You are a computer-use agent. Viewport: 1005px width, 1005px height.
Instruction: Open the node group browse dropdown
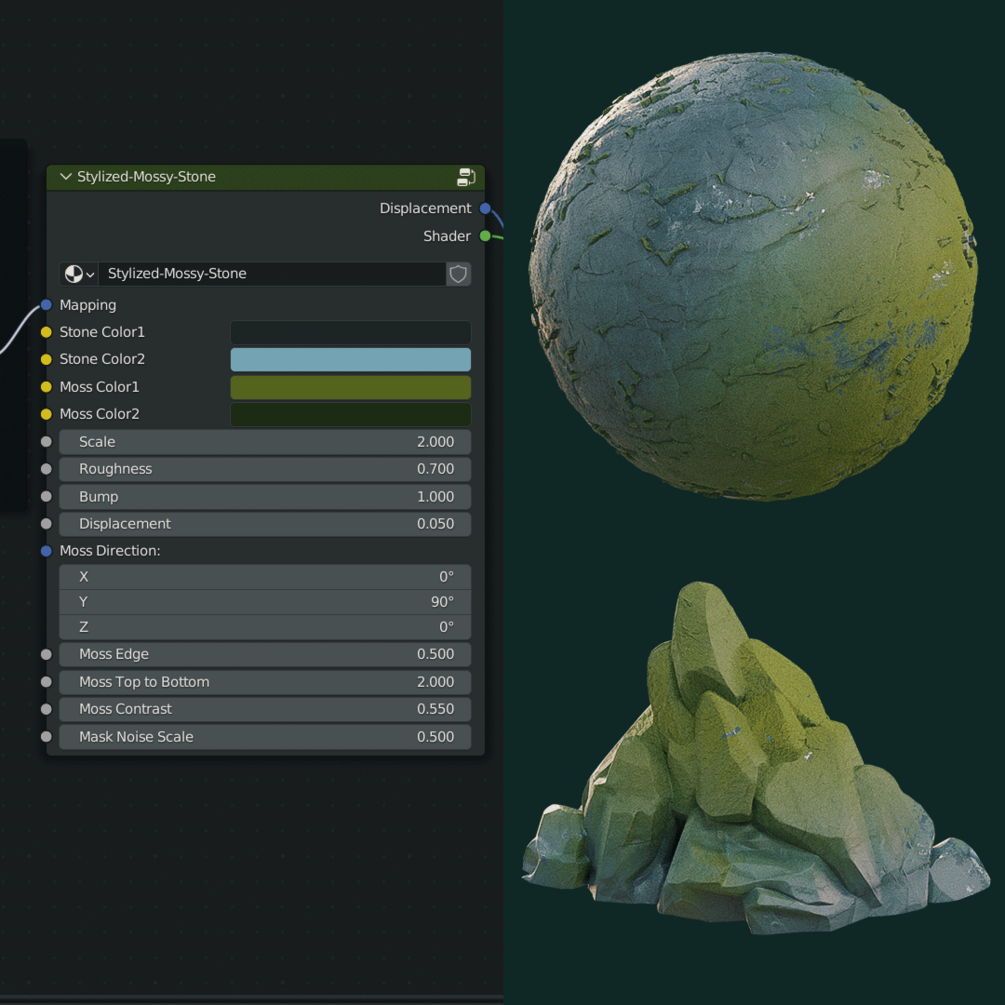point(78,273)
